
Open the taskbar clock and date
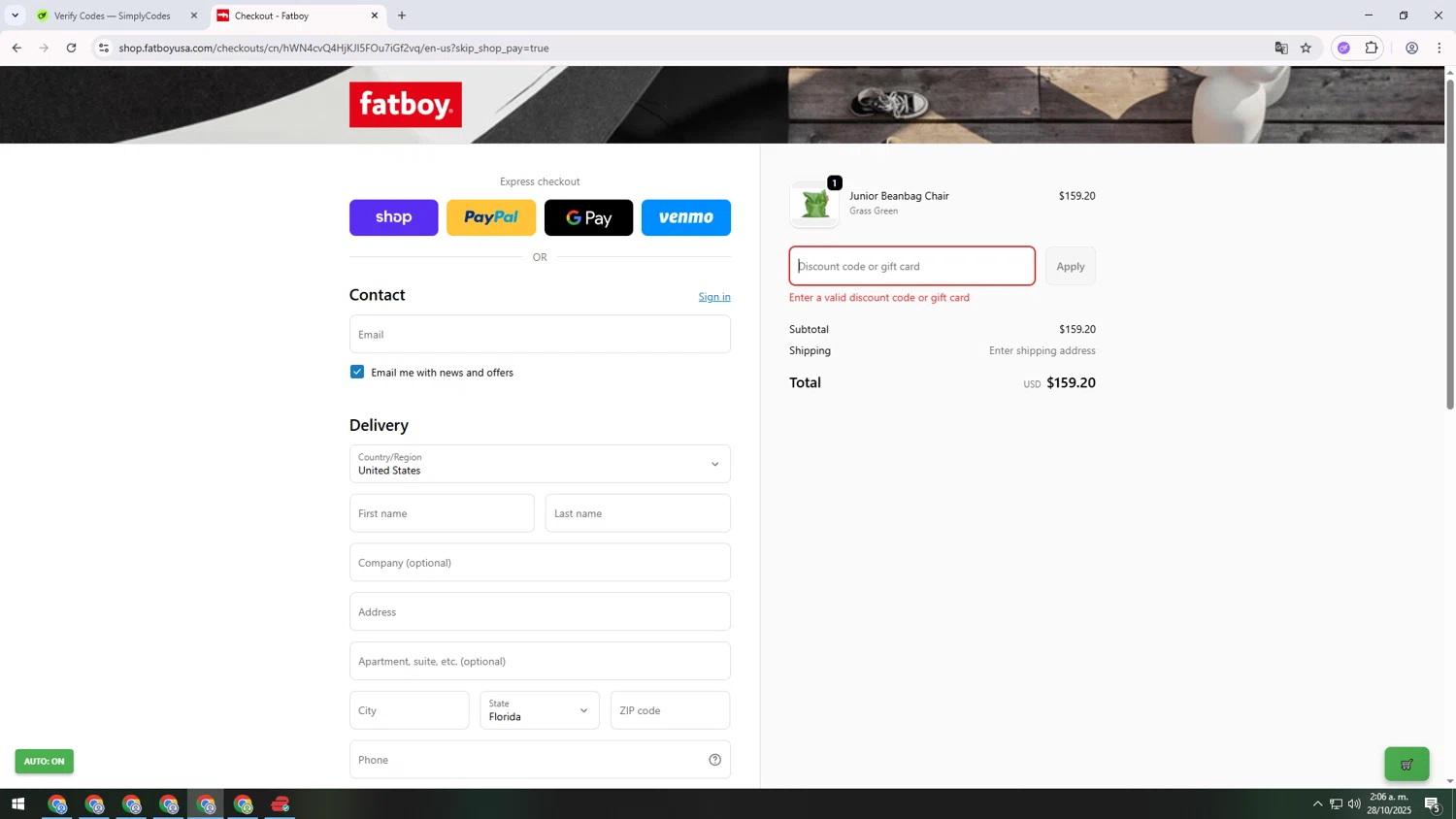(1388, 803)
